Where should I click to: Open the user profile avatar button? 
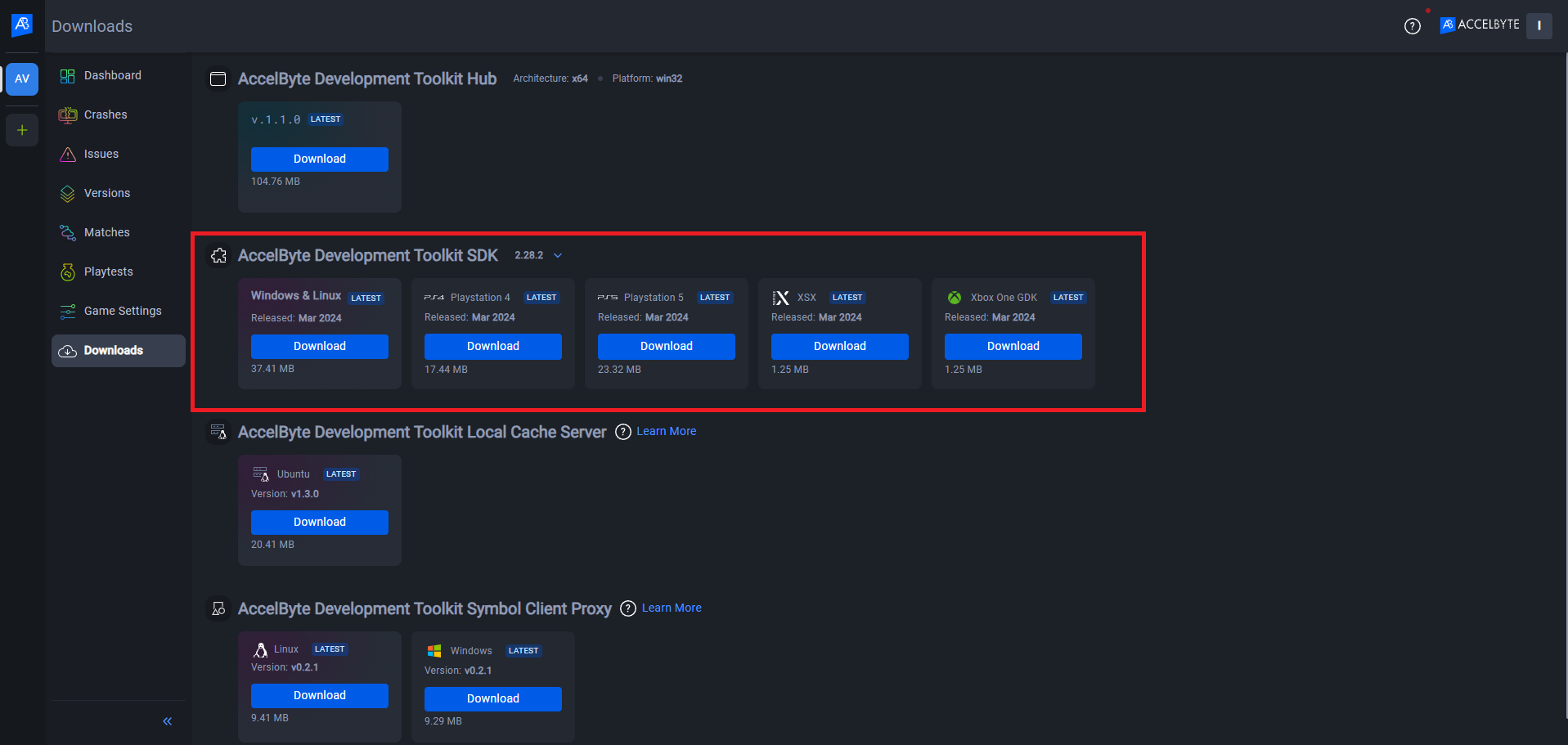point(1539,25)
